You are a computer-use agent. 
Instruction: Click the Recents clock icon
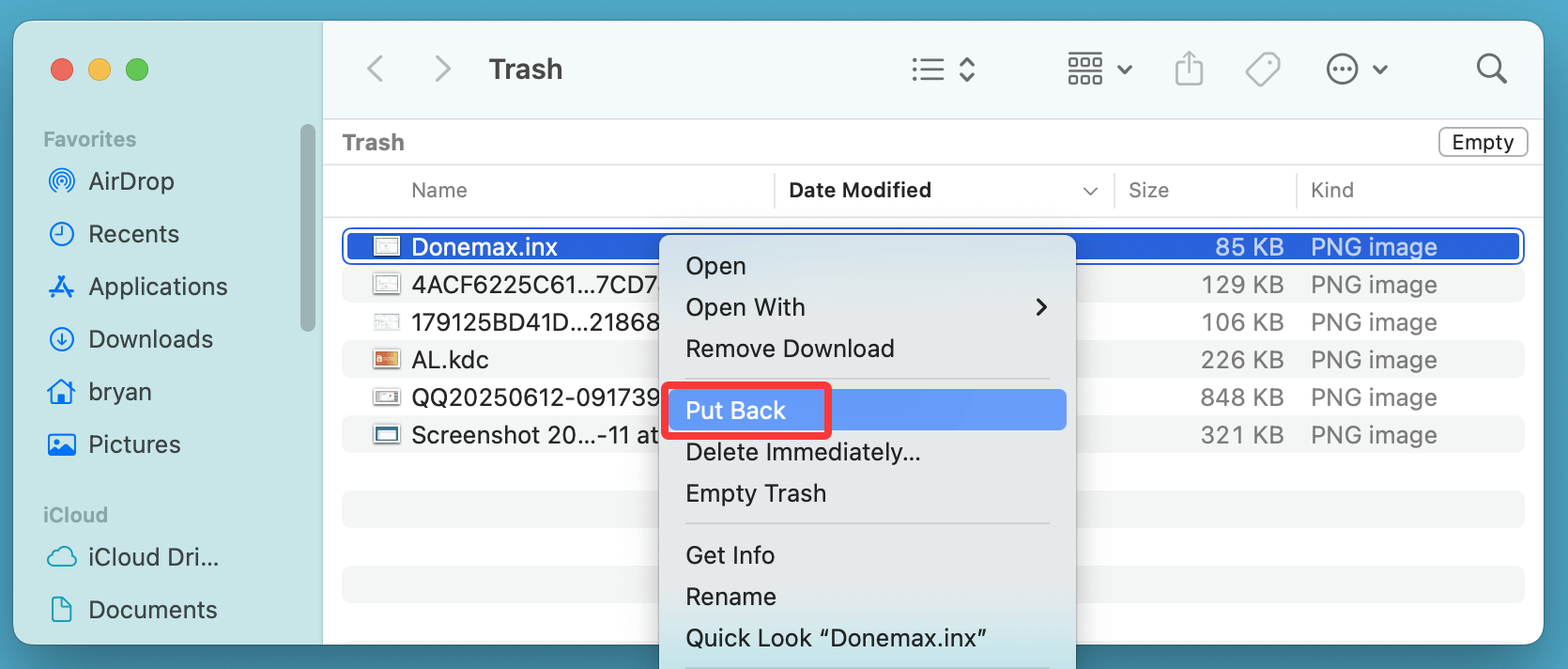(x=62, y=234)
